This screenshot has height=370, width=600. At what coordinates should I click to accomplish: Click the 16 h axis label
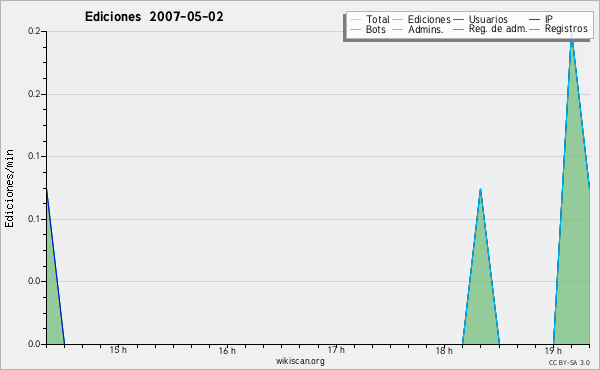[x=227, y=350]
